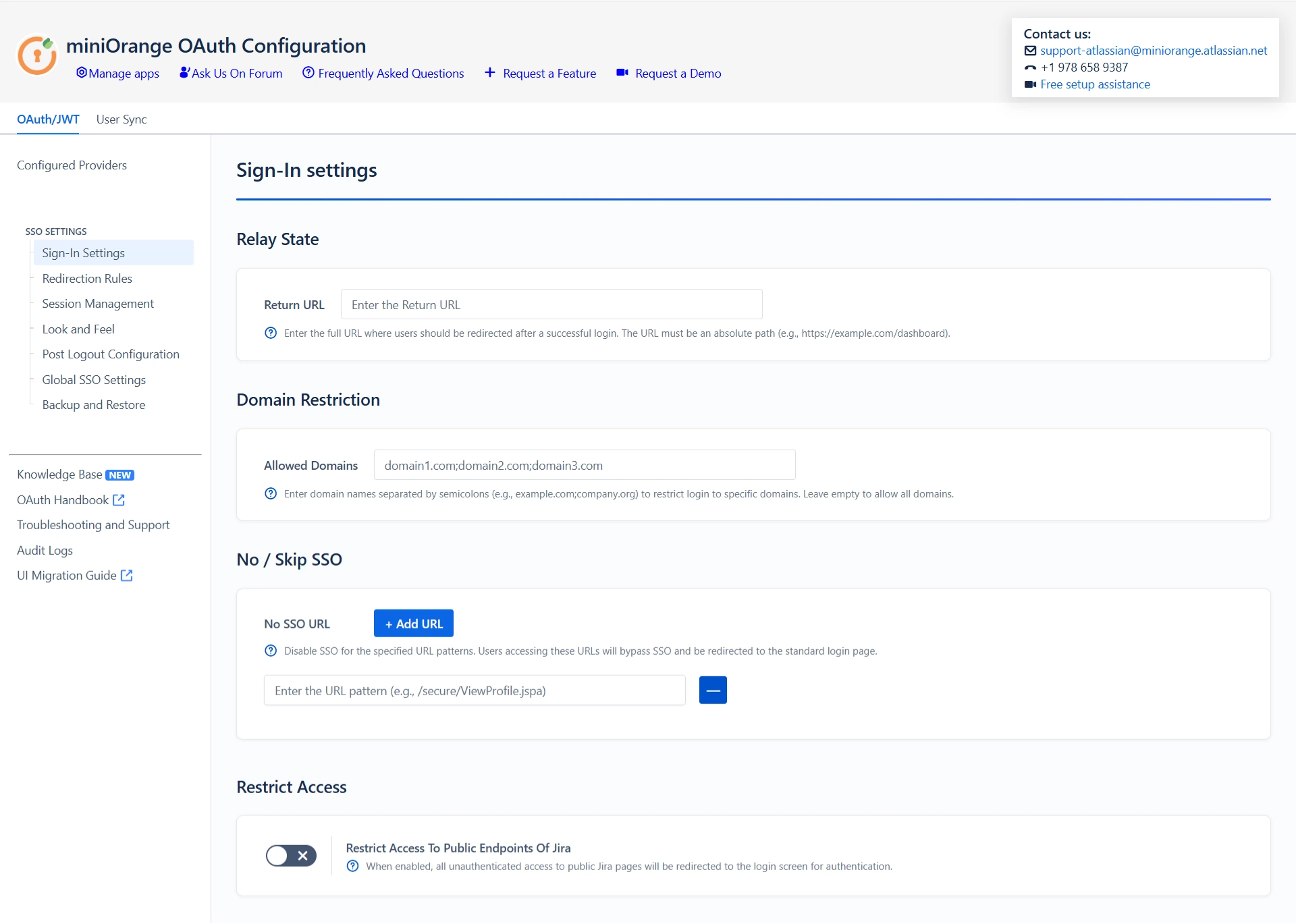Click the + Add URL button

(x=414, y=624)
